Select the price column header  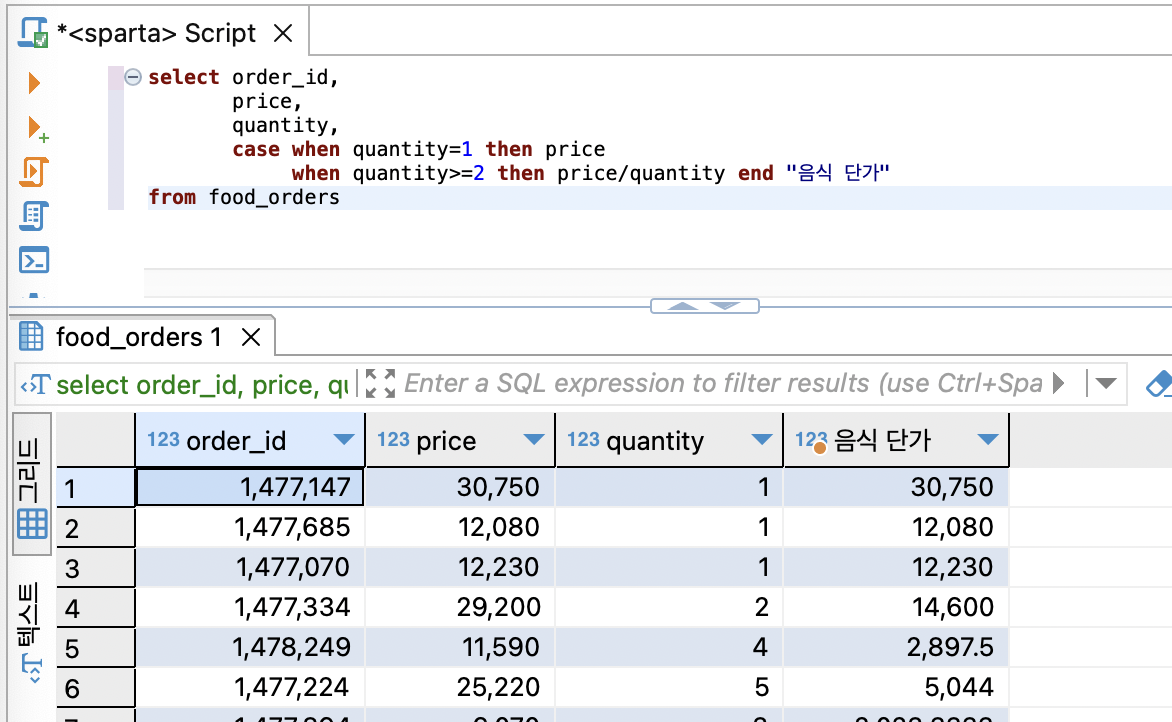(x=460, y=440)
